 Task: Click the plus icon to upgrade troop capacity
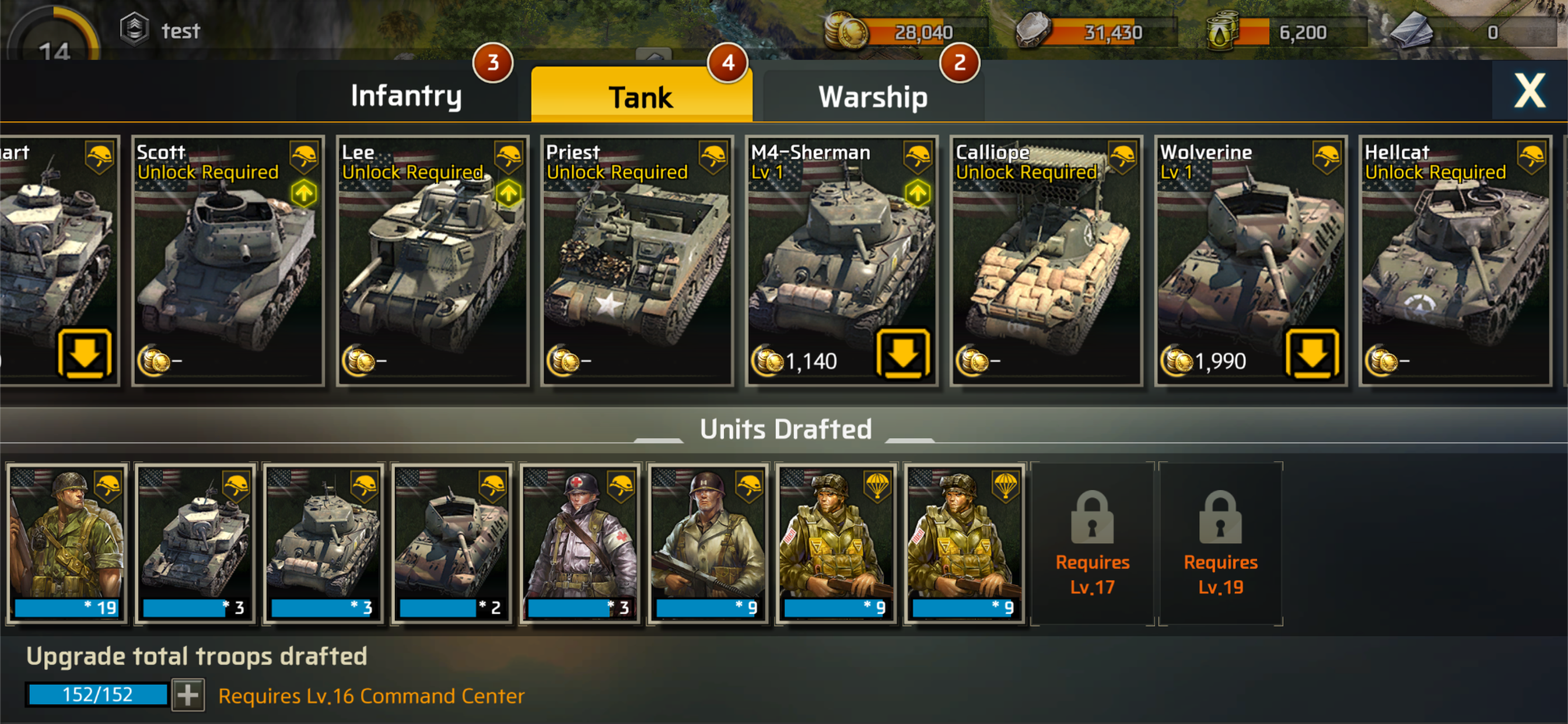point(188,695)
